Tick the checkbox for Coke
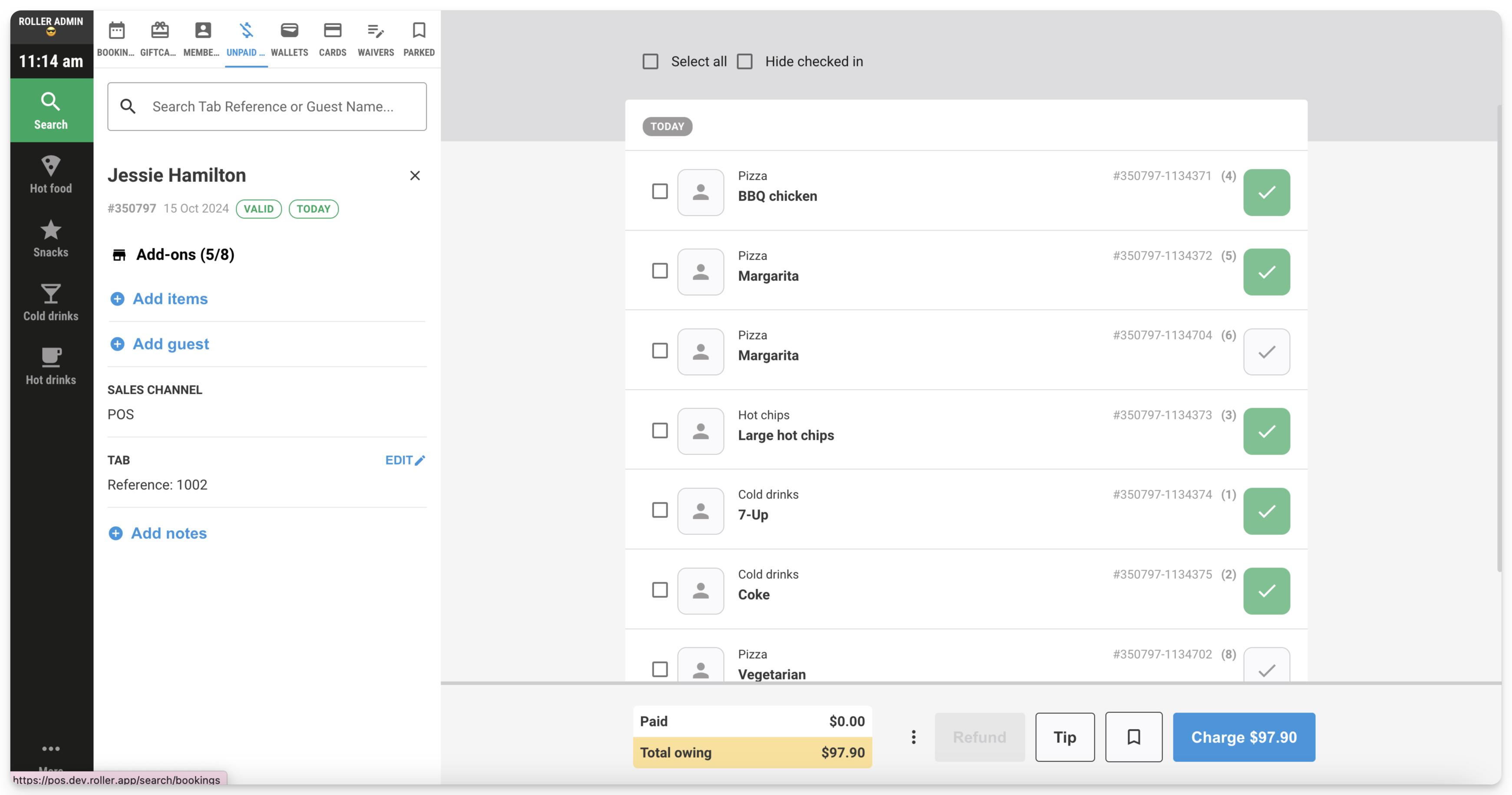The image size is (1512, 795). [x=660, y=590]
